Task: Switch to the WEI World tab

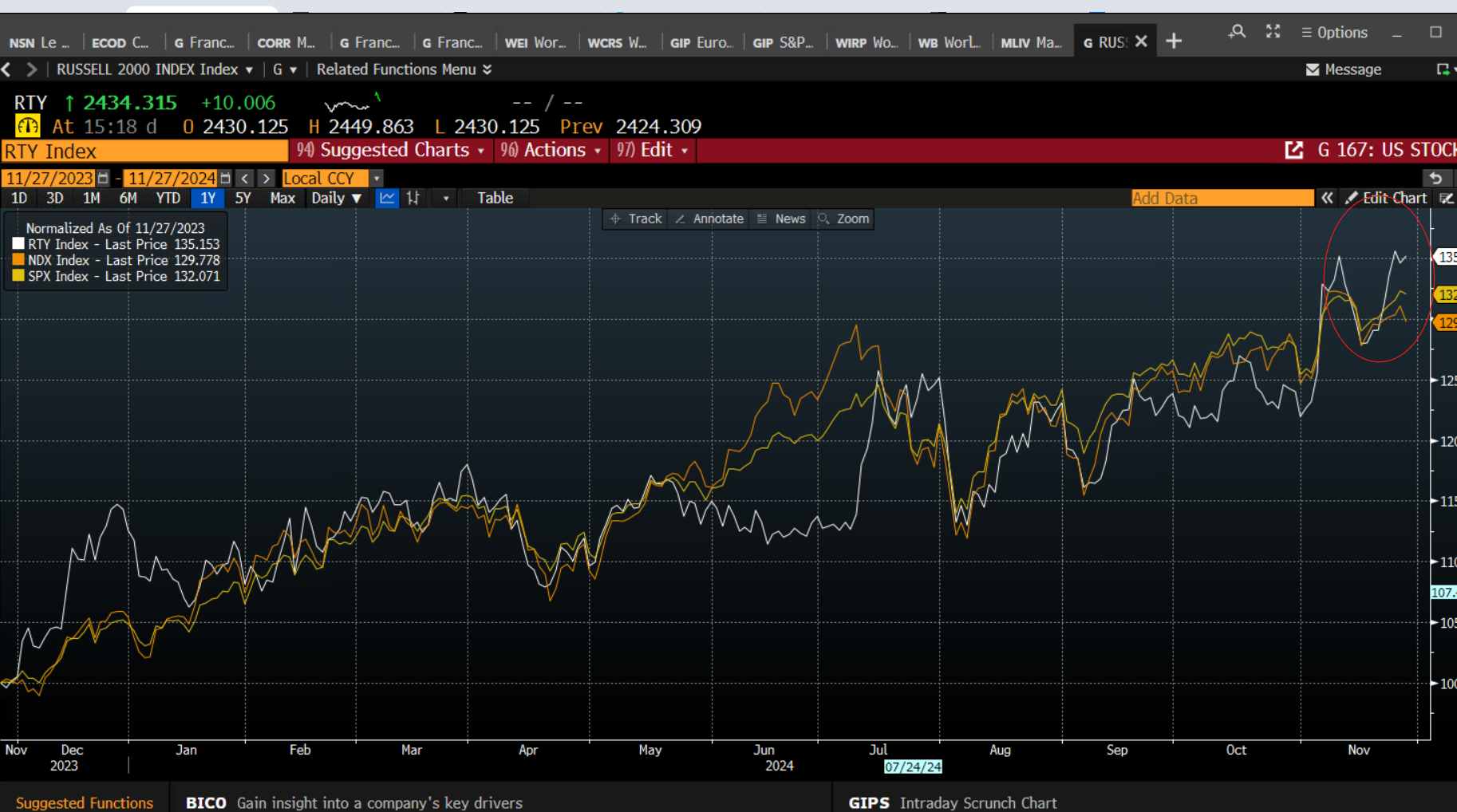Action: (535, 42)
